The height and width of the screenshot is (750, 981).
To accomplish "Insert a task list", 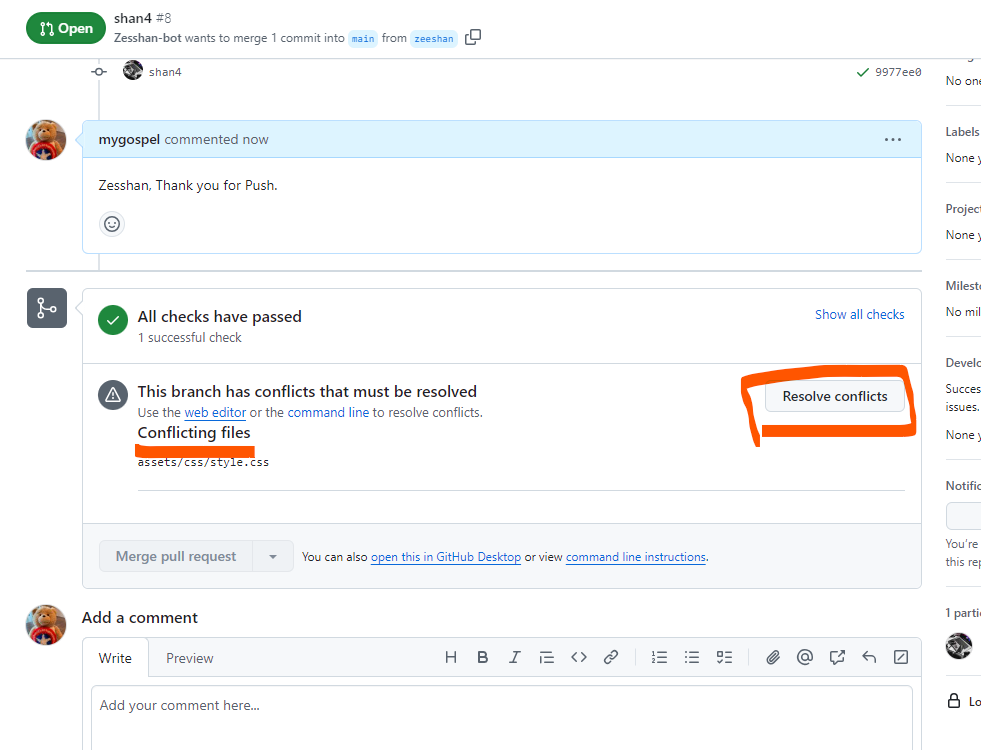I will [724, 657].
